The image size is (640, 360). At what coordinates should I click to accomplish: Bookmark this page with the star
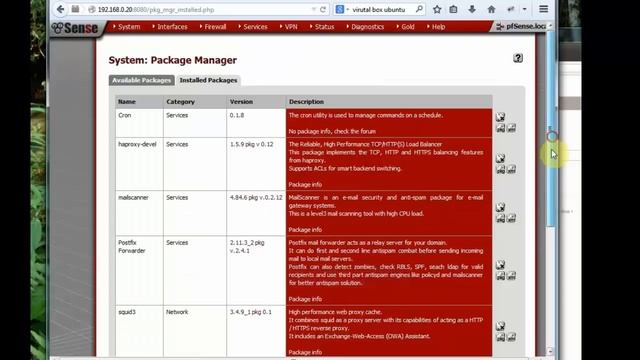tap(437, 9)
